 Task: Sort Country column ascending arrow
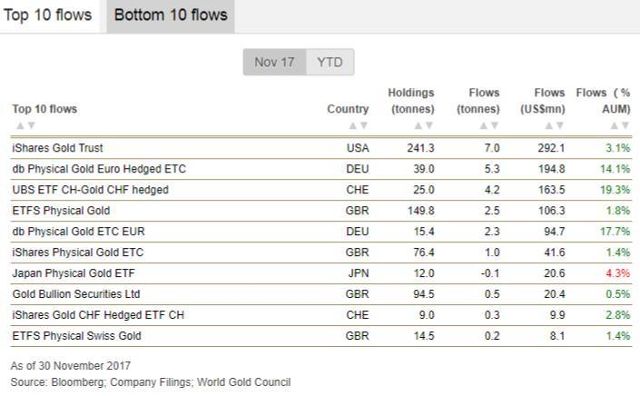pyautogui.click(x=353, y=126)
